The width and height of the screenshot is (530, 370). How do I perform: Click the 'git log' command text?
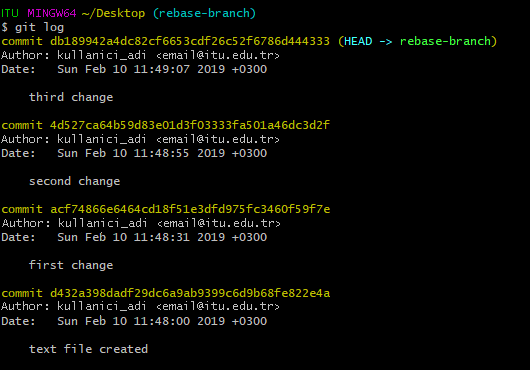pos(39,27)
